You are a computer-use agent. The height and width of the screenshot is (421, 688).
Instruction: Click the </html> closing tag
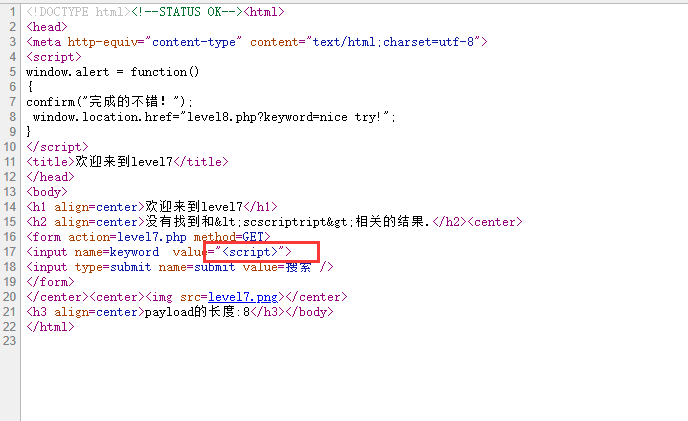point(50,327)
